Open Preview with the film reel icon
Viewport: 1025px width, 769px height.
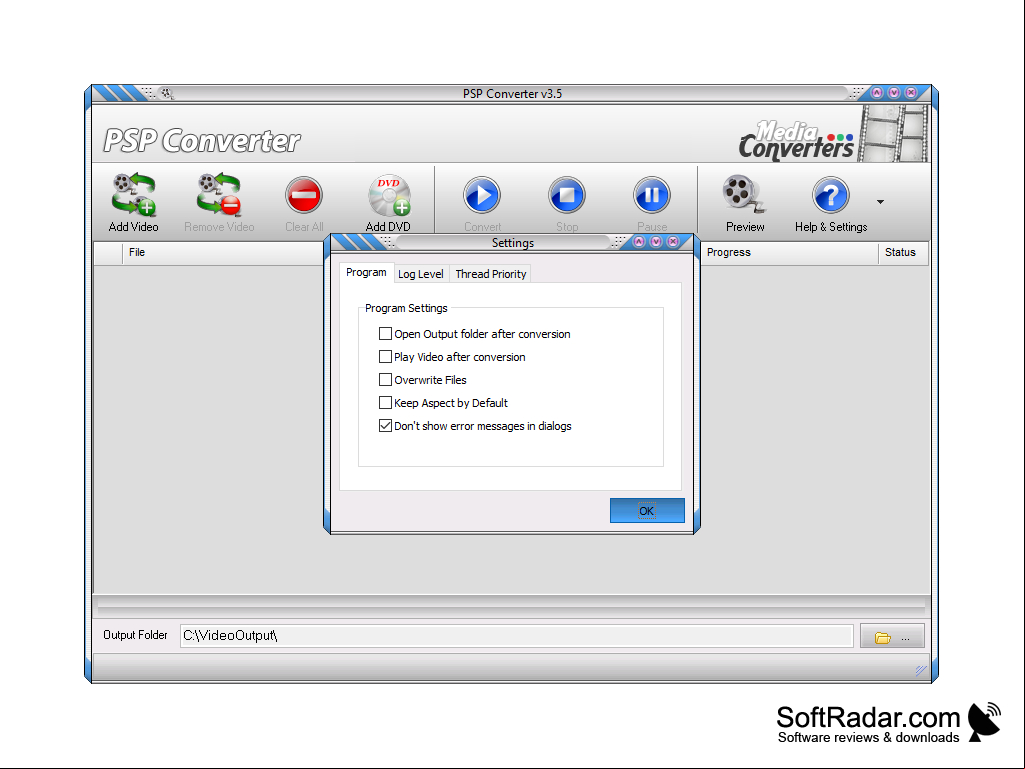tap(744, 195)
